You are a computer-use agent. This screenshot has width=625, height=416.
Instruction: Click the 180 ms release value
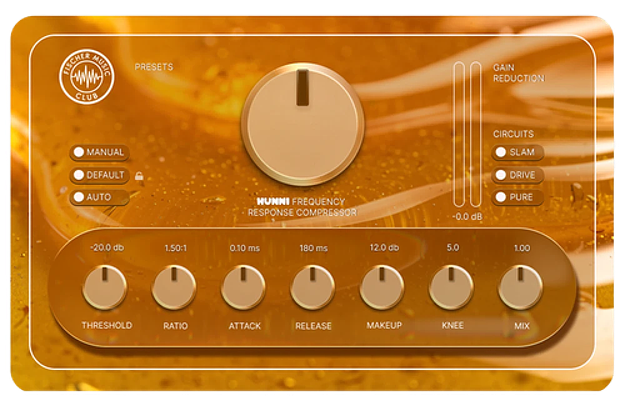314,248
